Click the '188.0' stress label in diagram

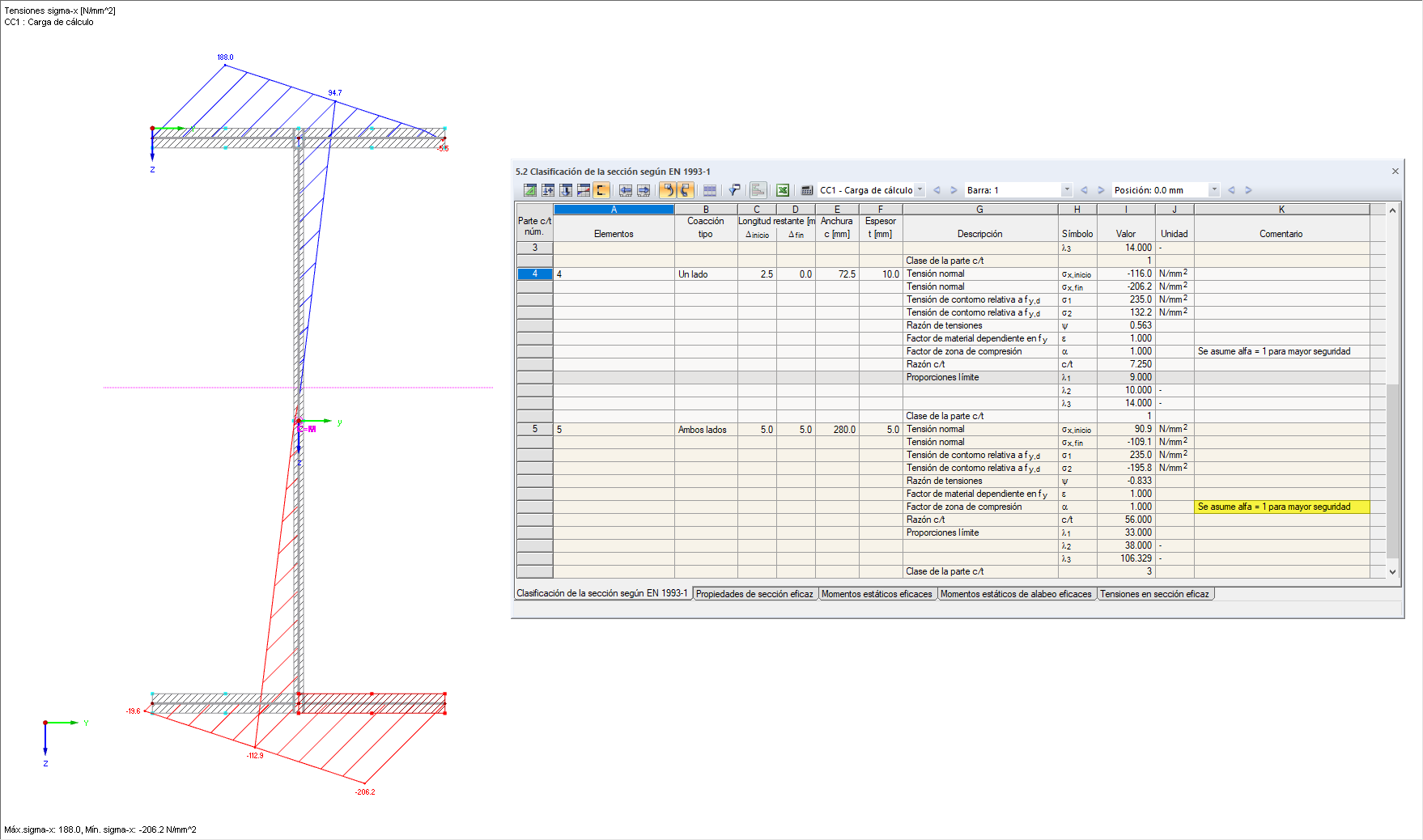(x=225, y=57)
